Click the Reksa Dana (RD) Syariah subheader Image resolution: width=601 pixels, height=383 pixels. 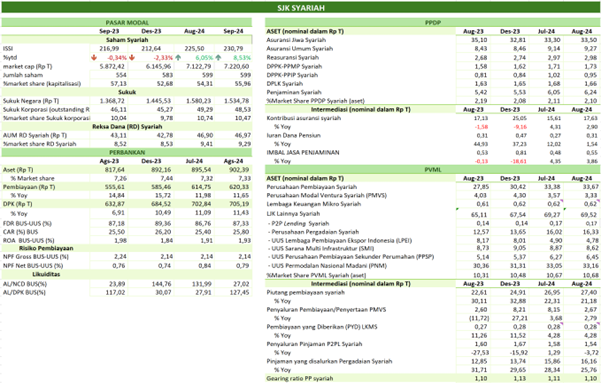[x=127, y=127]
